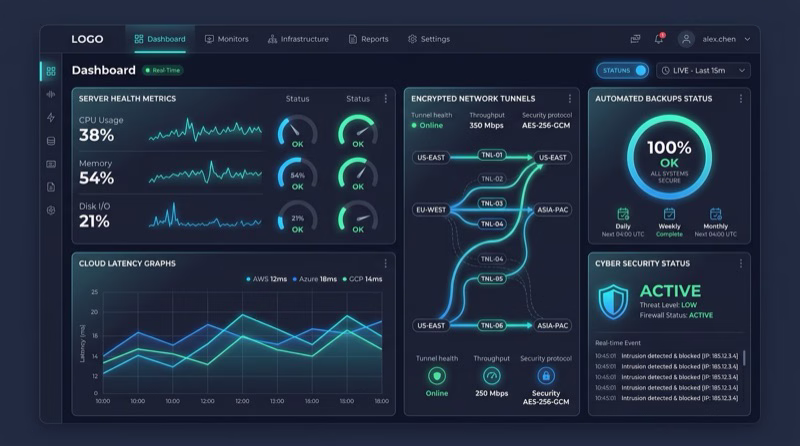Screen dimensions: 800x446
Task: Click the user avatar icon
Action: pyautogui.click(x=686, y=39)
